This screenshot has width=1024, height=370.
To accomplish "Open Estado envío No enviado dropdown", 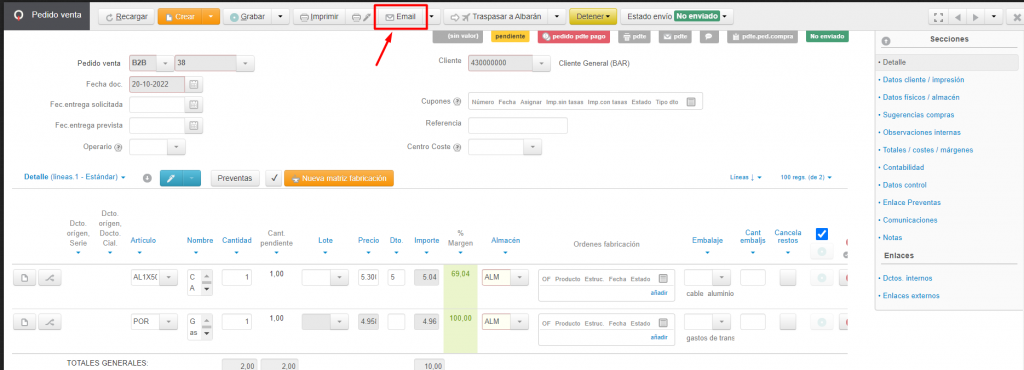I will tap(677, 17).
